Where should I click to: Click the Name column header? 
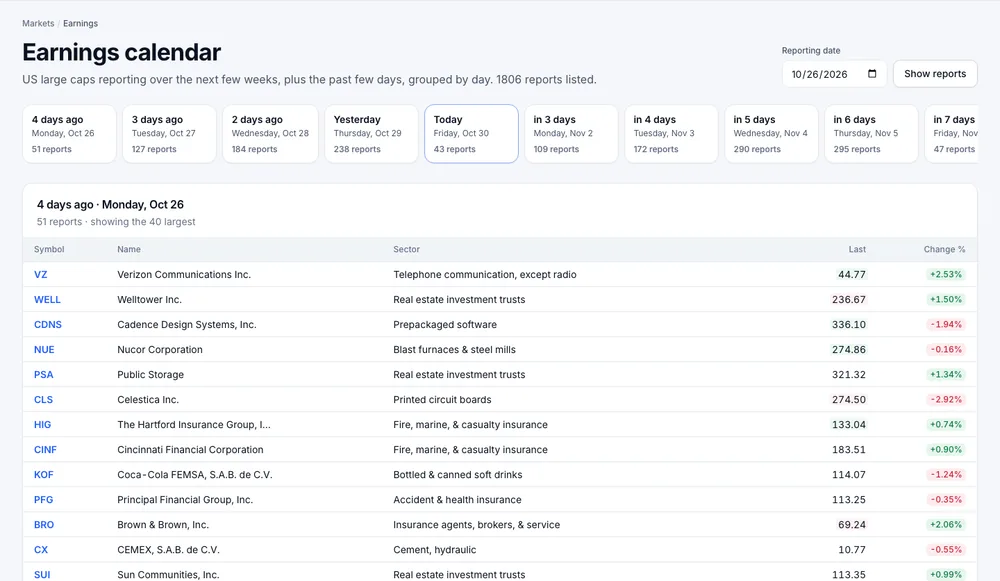129,249
